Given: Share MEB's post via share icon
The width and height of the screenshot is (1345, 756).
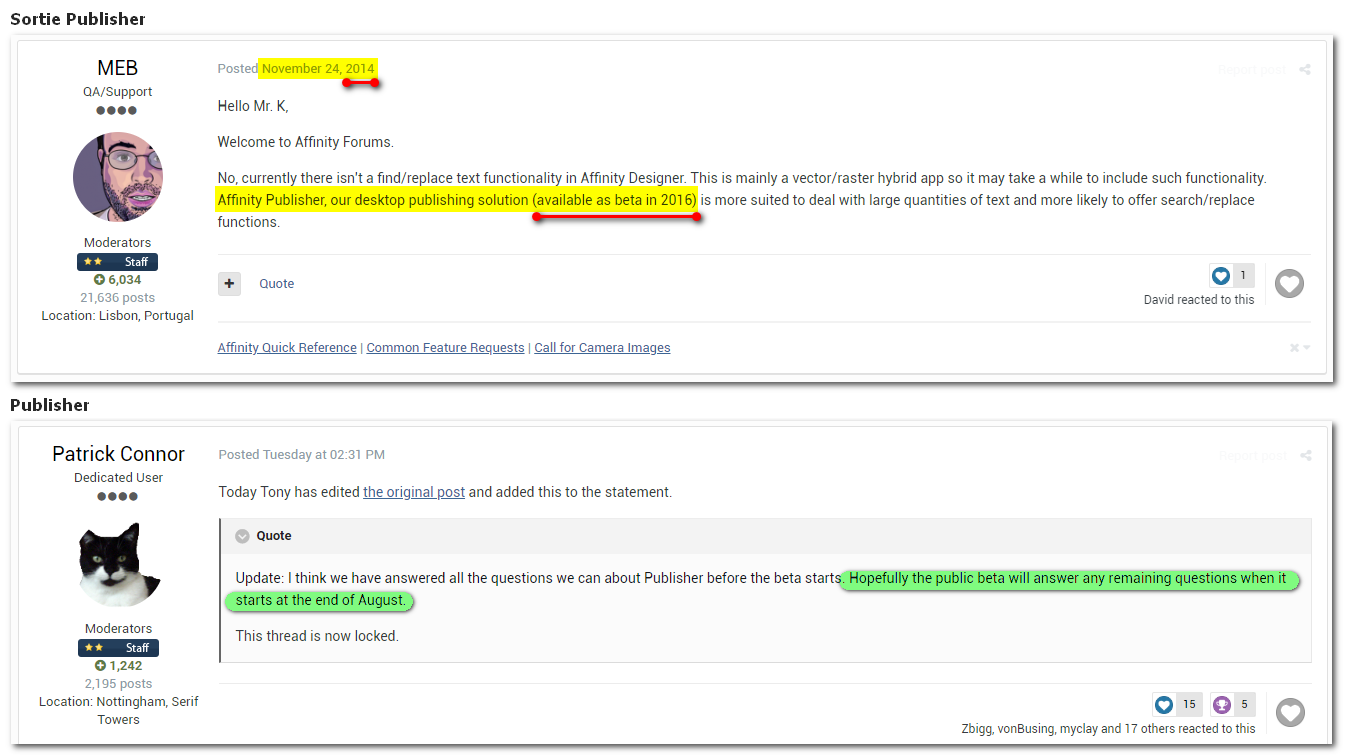Looking at the screenshot, I should tap(1305, 70).
